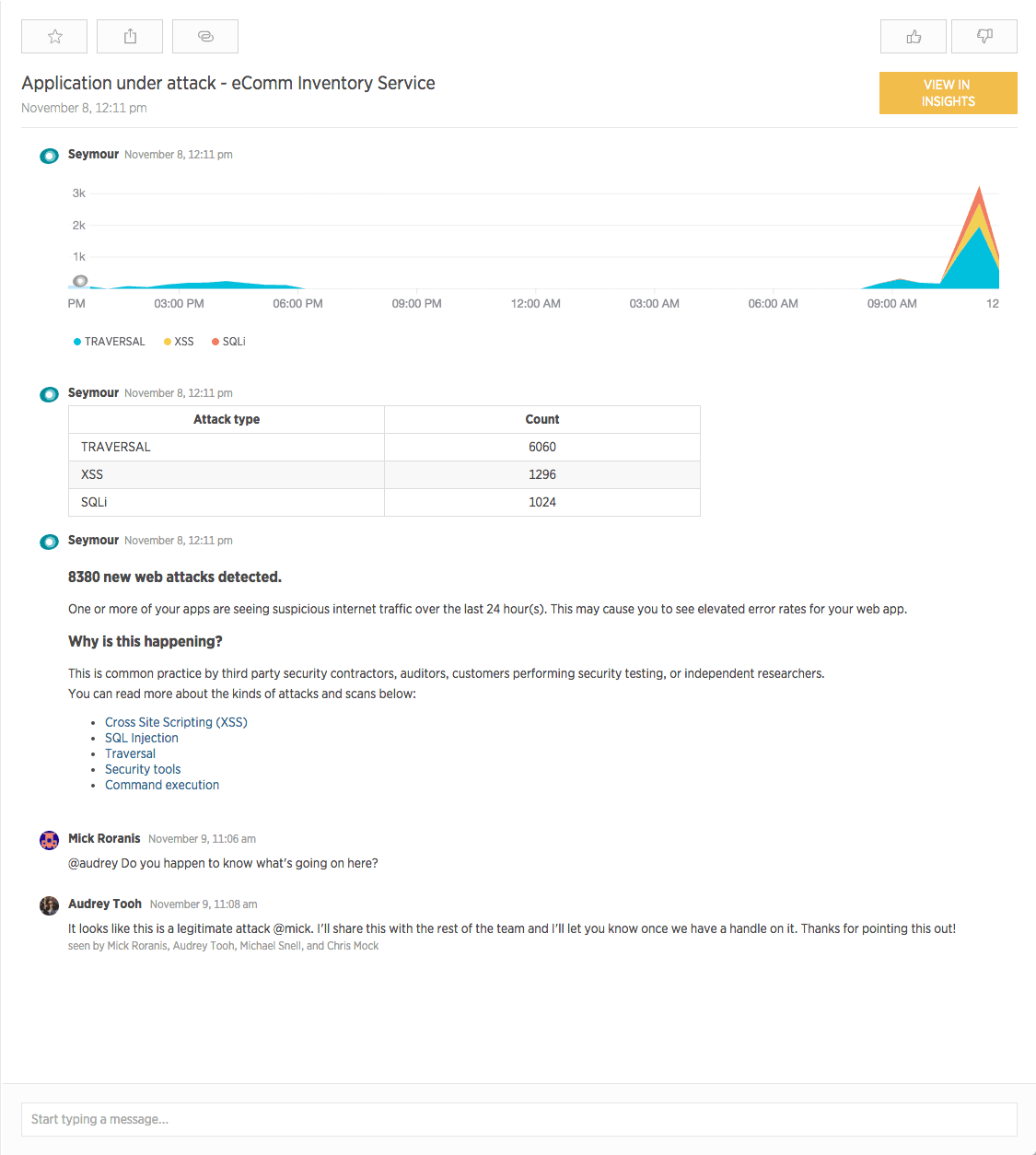The height and width of the screenshot is (1155, 1036).
Task: Click the attack spike peak in chart
Action: tap(979, 191)
